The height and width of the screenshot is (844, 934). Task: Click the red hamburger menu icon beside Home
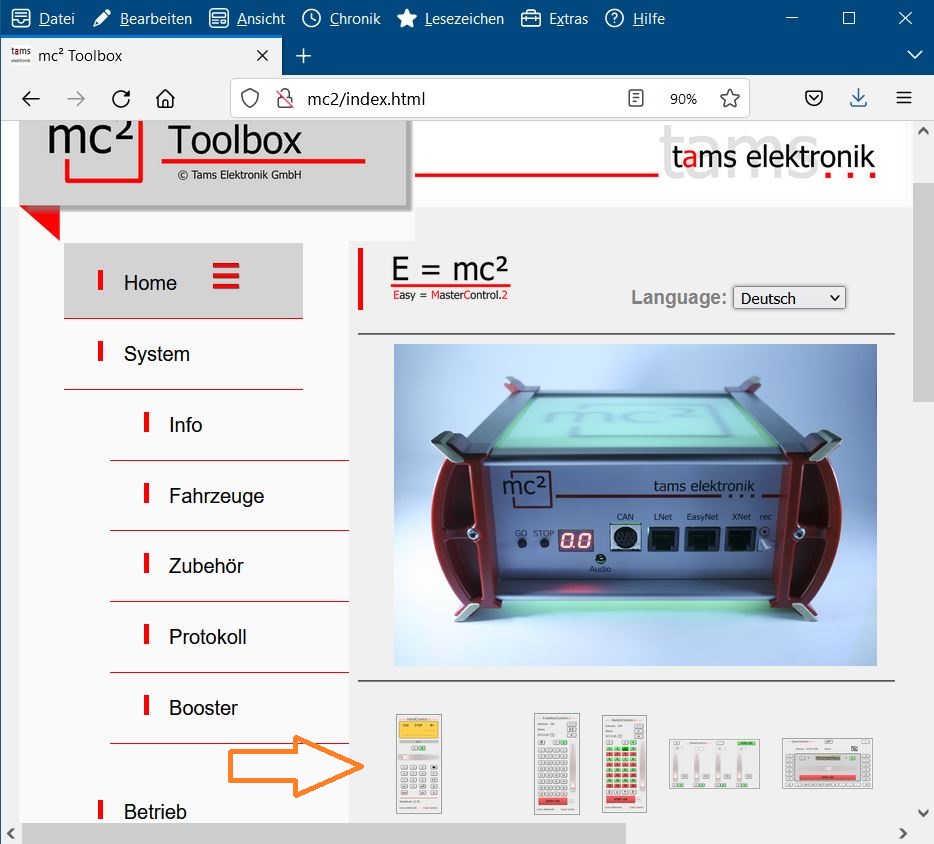[226, 276]
